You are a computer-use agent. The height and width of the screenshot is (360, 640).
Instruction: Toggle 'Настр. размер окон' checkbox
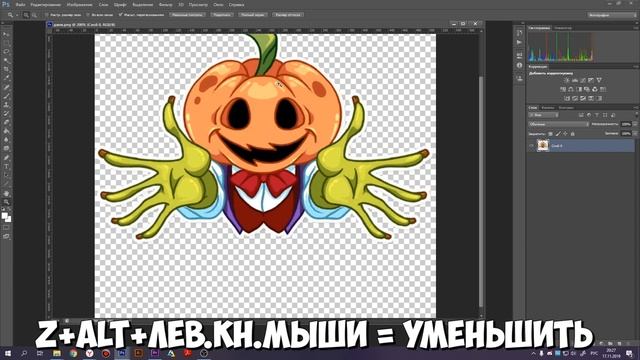[x=47, y=15]
